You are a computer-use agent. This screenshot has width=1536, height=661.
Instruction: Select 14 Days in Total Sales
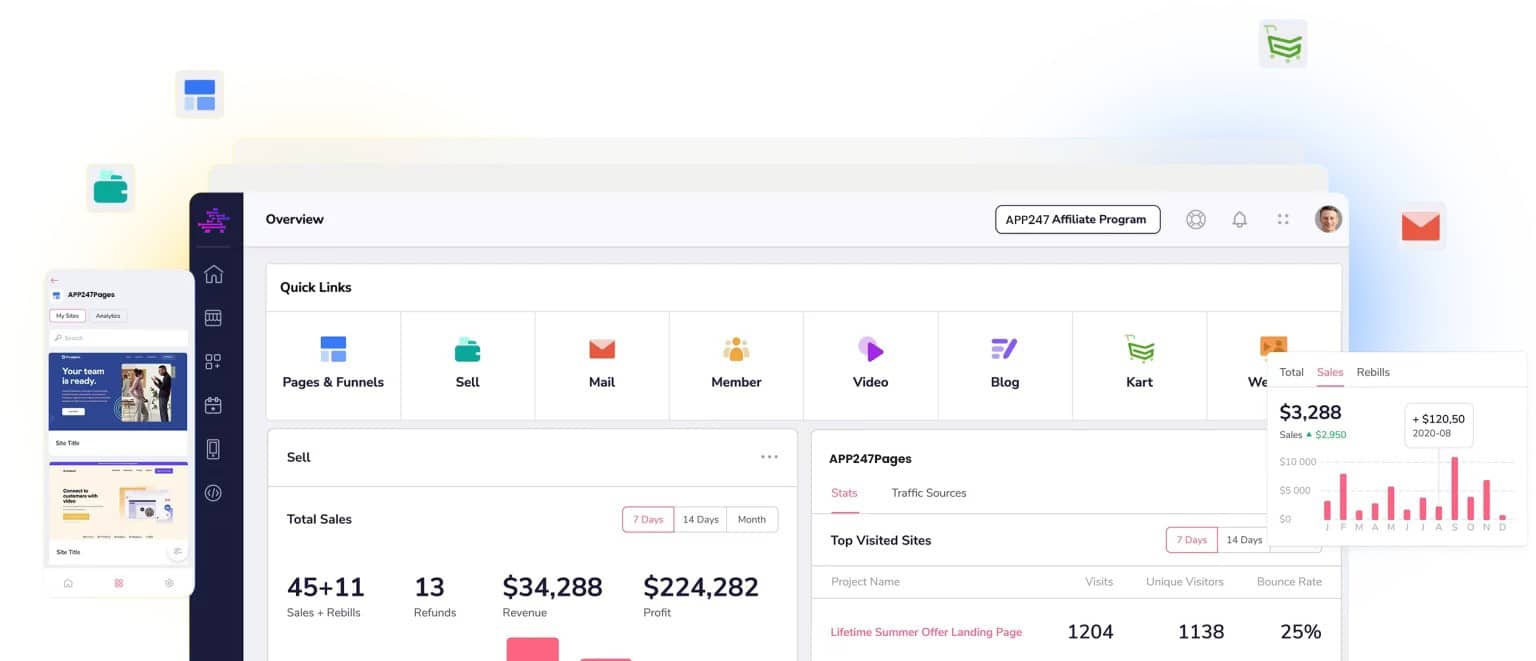(x=700, y=520)
